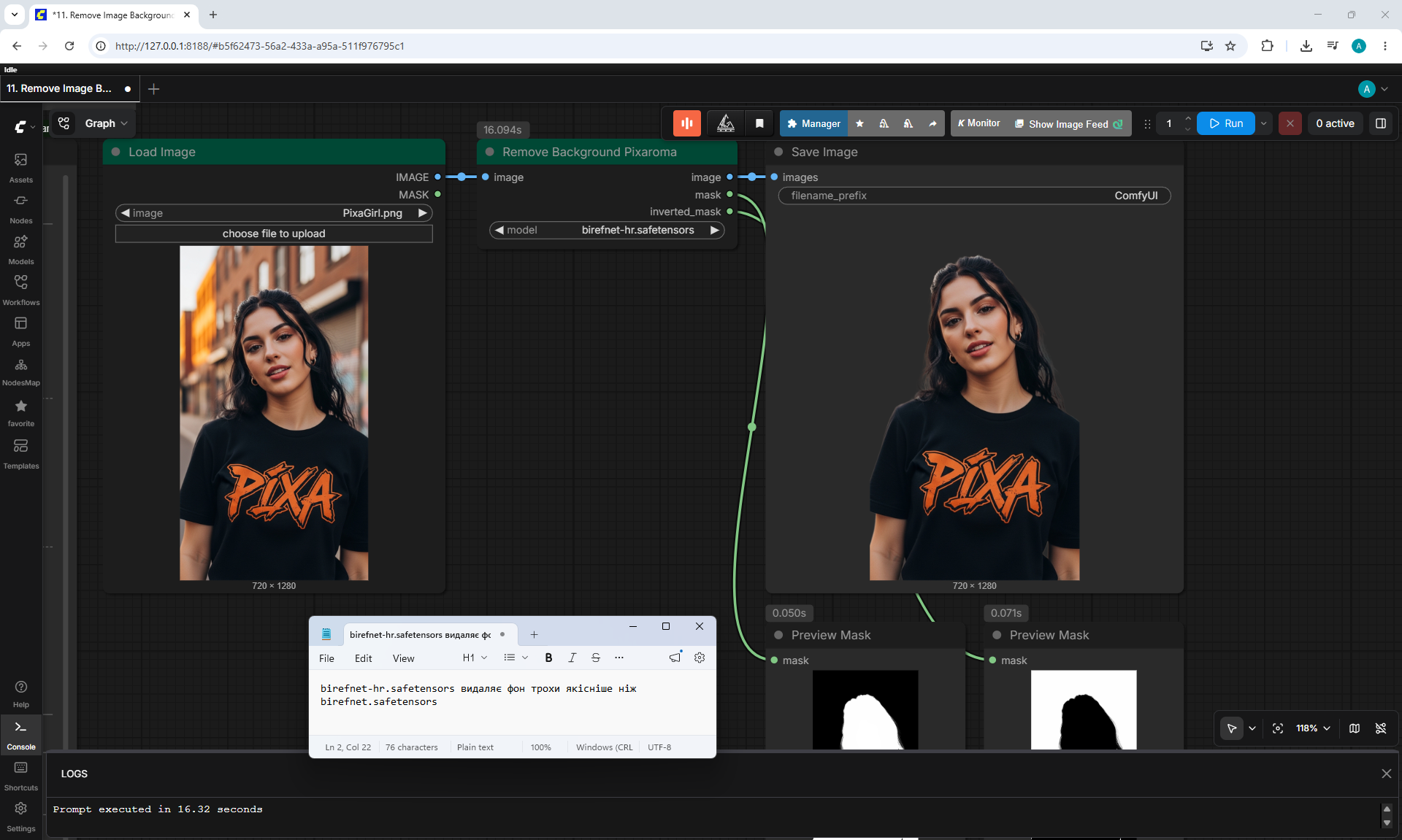Viewport: 1402px width, 840px height.
Task: Open the View menu in Notepad
Action: 403,658
